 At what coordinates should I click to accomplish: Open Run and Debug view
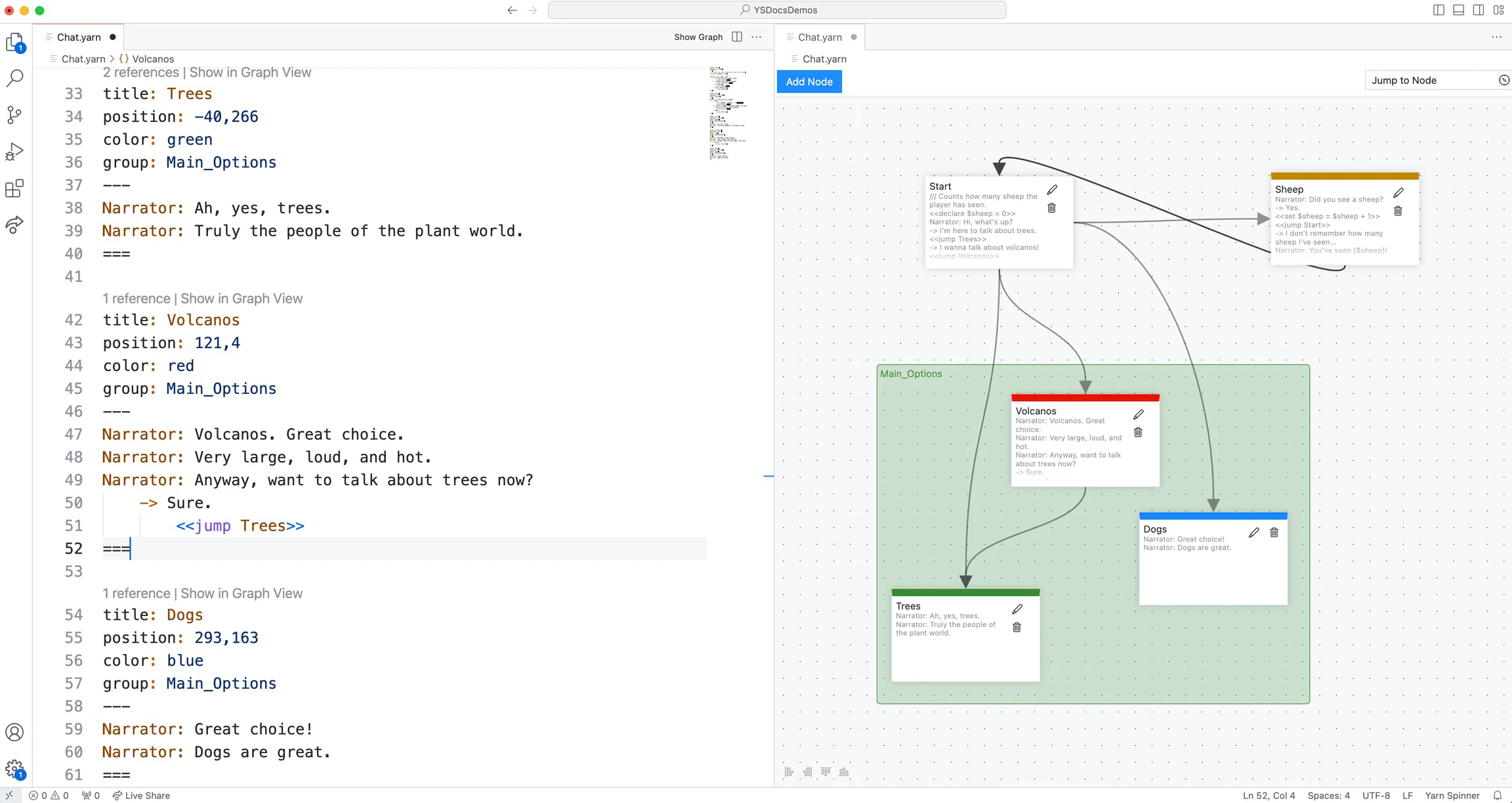click(14, 152)
